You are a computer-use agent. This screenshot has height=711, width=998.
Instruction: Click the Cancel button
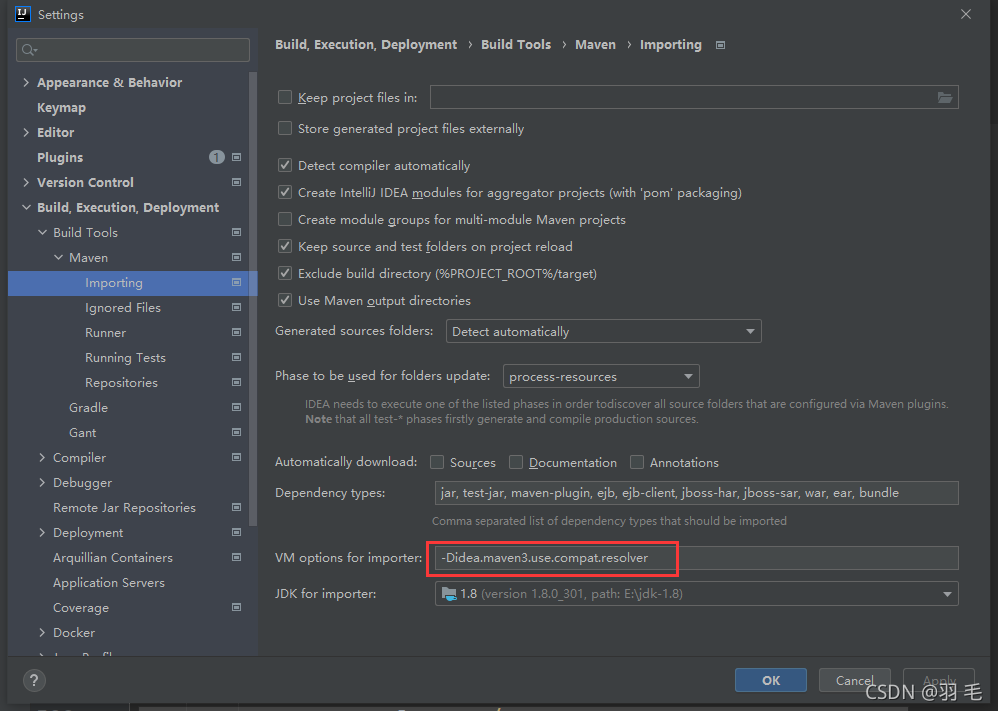coord(854,680)
